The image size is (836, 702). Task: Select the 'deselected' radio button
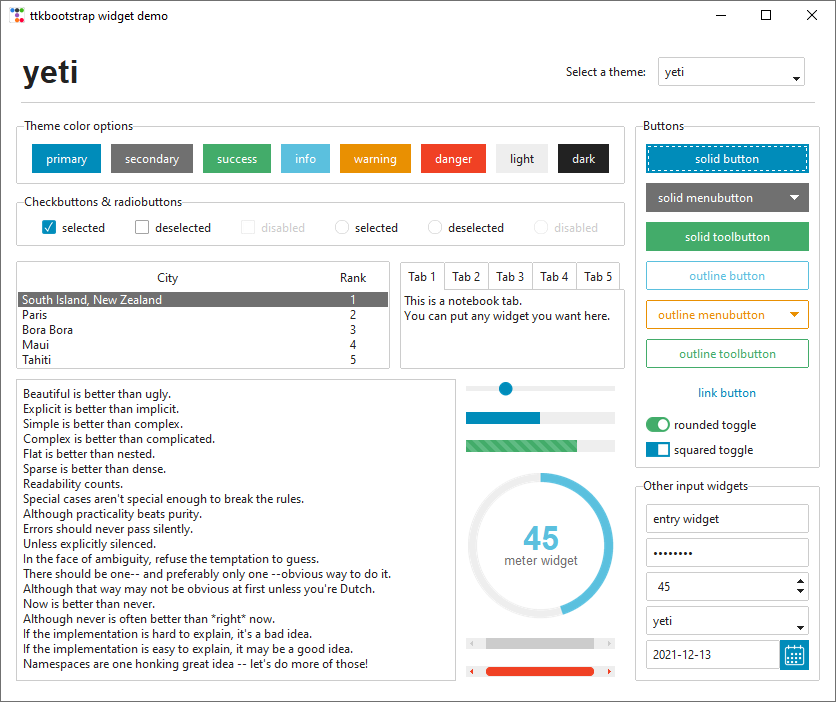(x=435, y=228)
